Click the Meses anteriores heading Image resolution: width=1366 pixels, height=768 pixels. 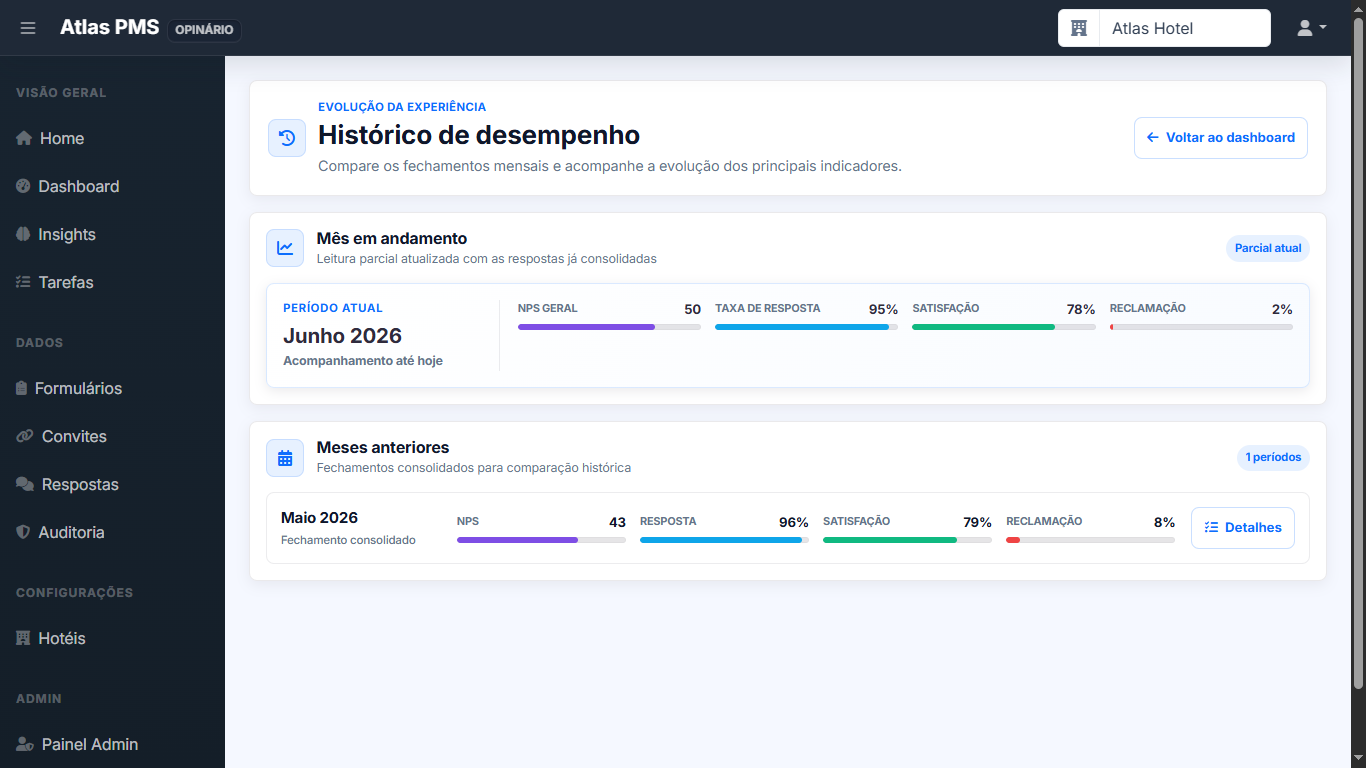(383, 447)
